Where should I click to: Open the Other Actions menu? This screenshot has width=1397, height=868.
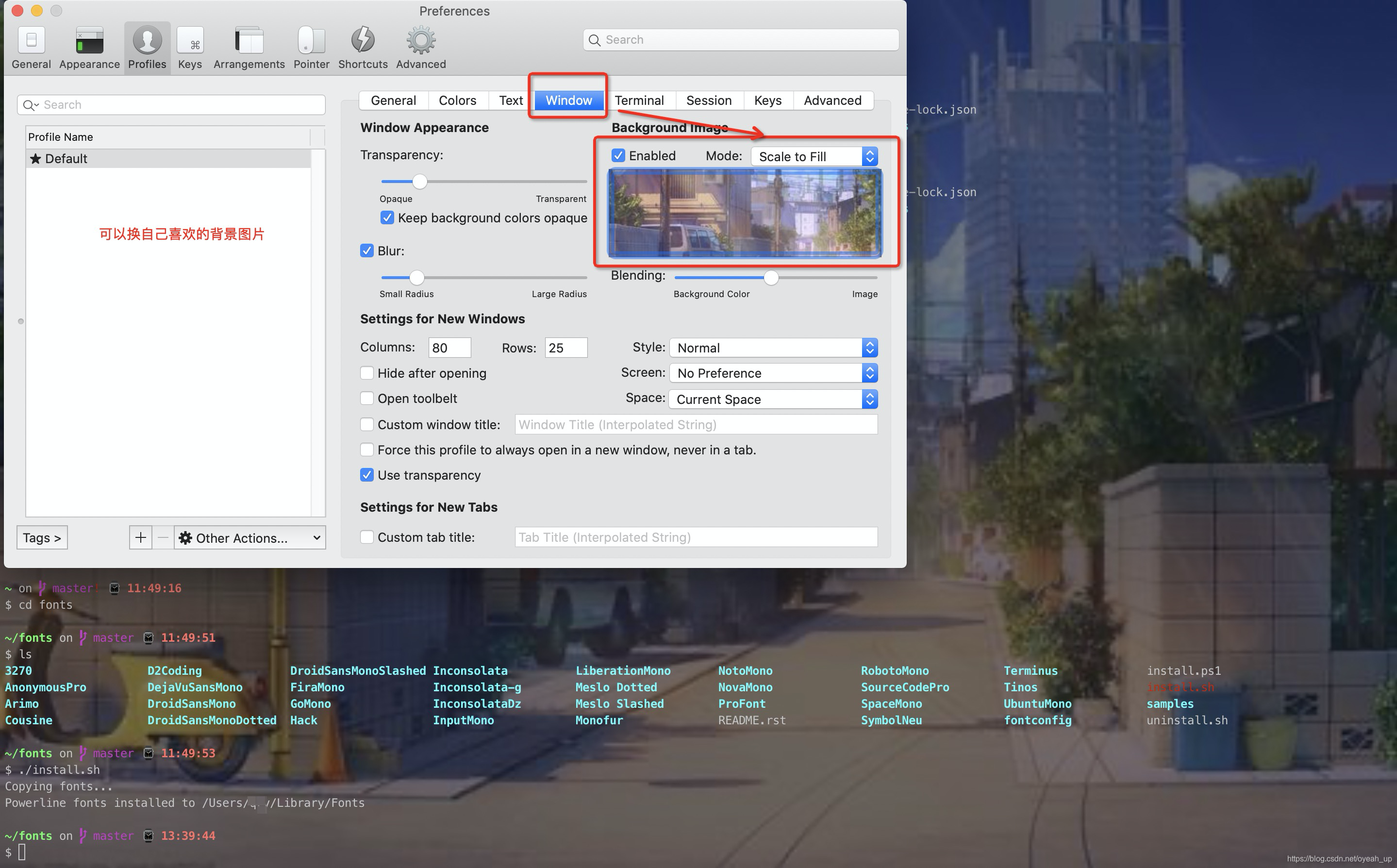249,538
